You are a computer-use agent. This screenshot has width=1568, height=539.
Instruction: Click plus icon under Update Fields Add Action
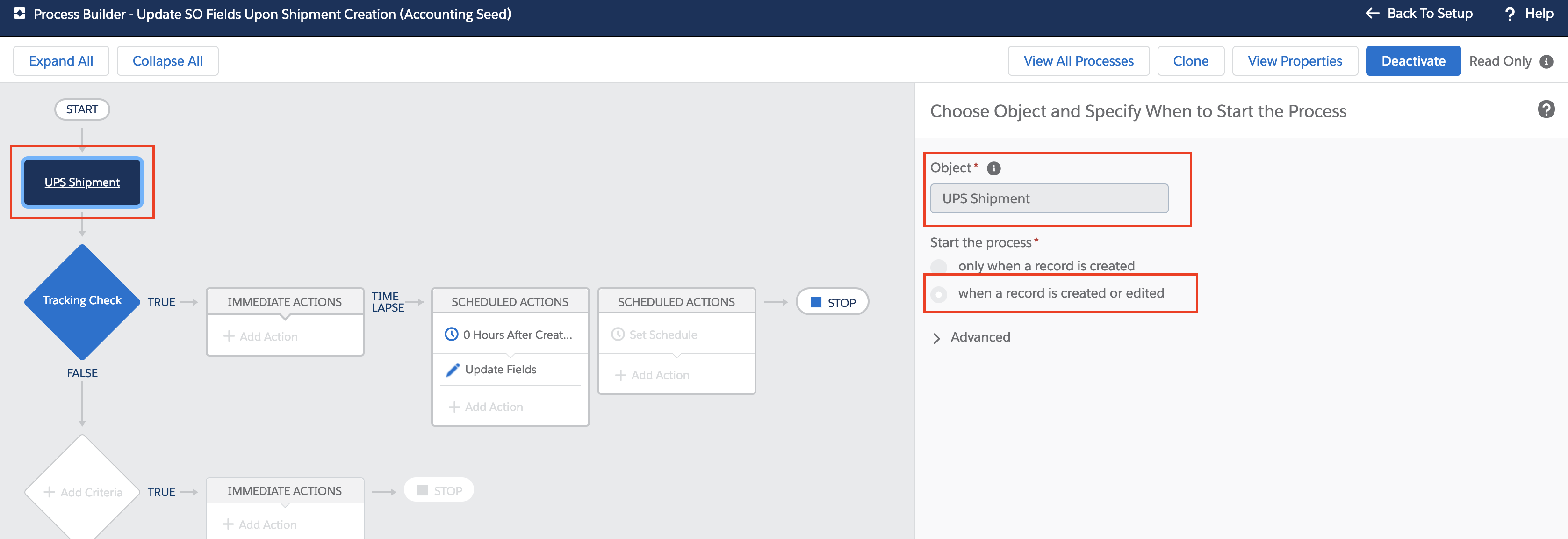coord(454,407)
